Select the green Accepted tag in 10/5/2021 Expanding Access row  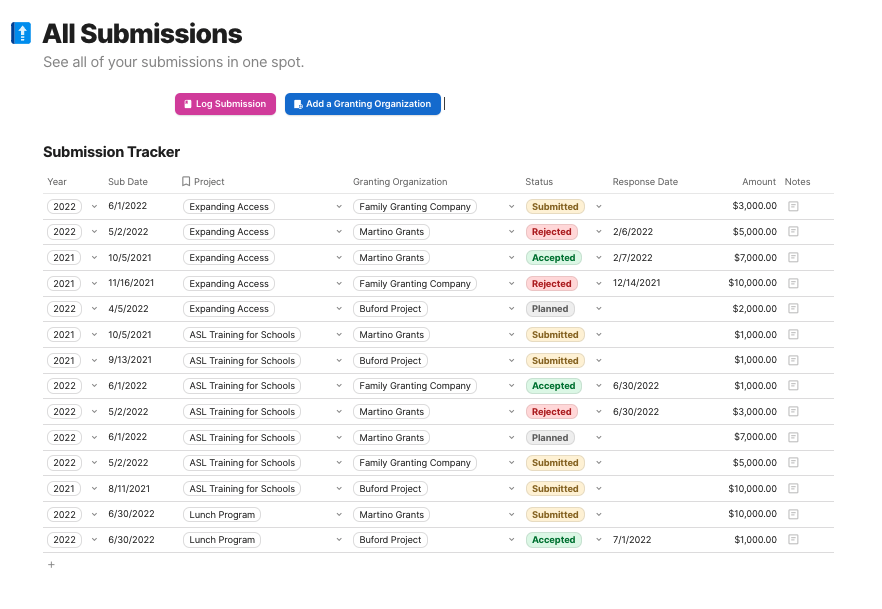pos(553,258)
